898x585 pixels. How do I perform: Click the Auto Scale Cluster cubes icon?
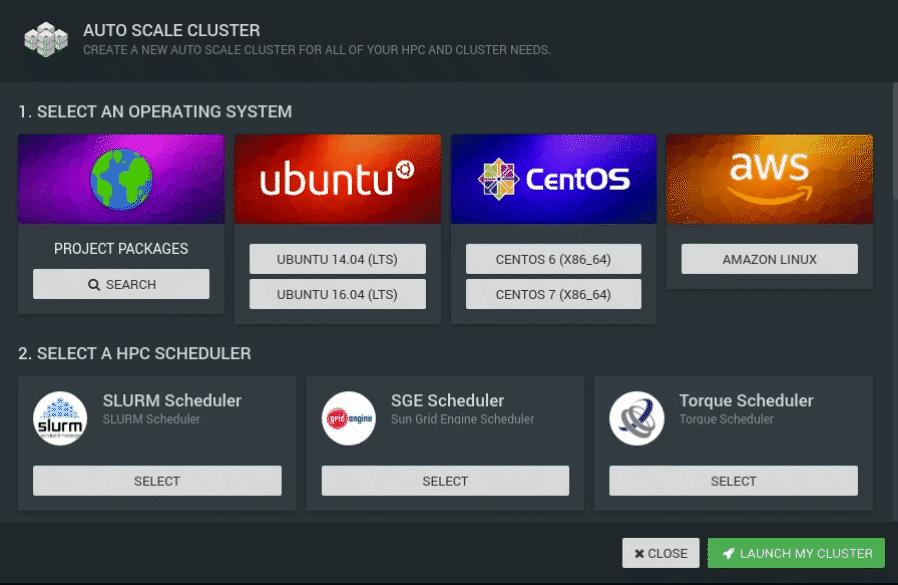tap(46, 39)
